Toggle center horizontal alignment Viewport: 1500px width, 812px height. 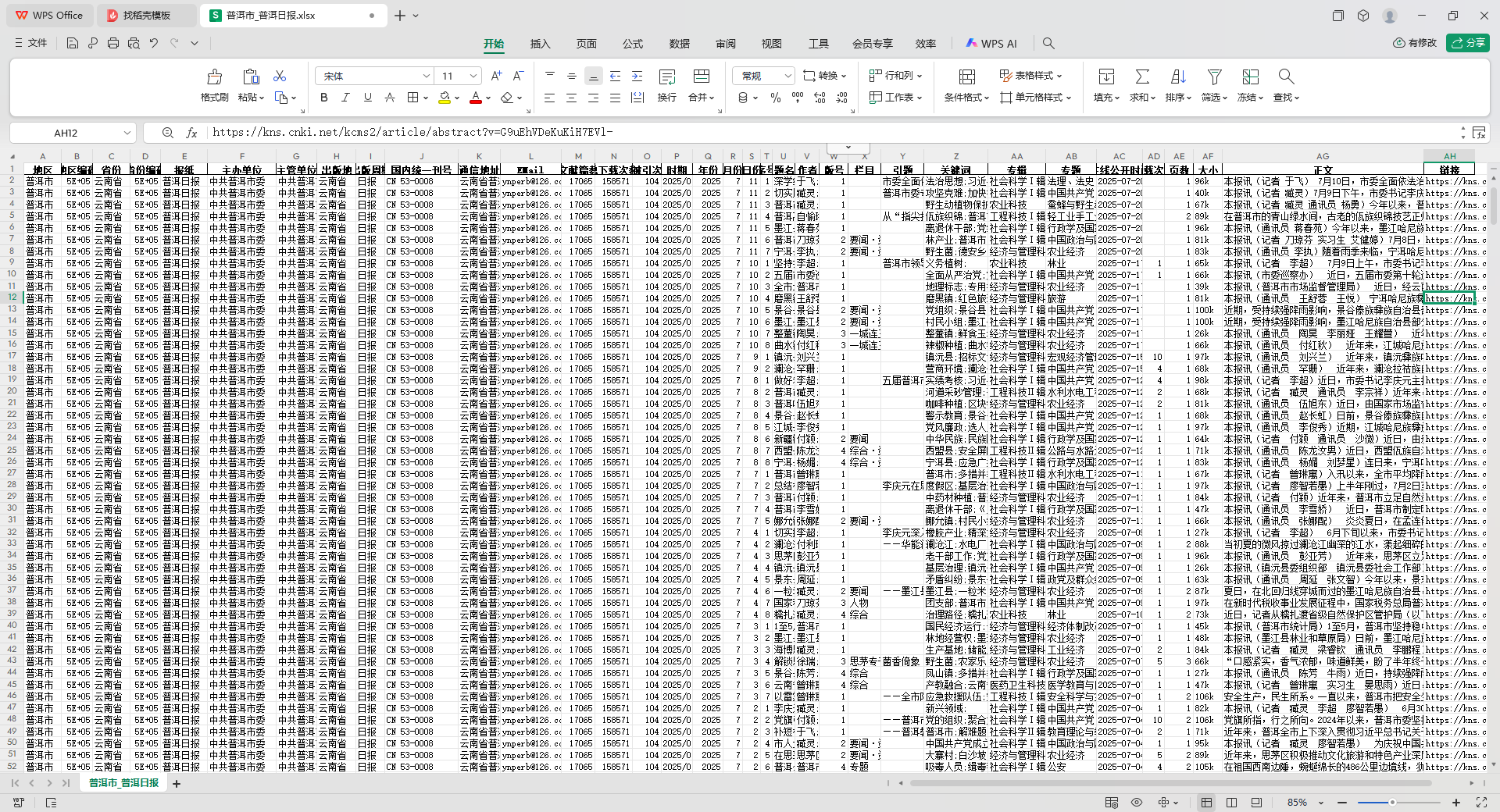[572, 98]
